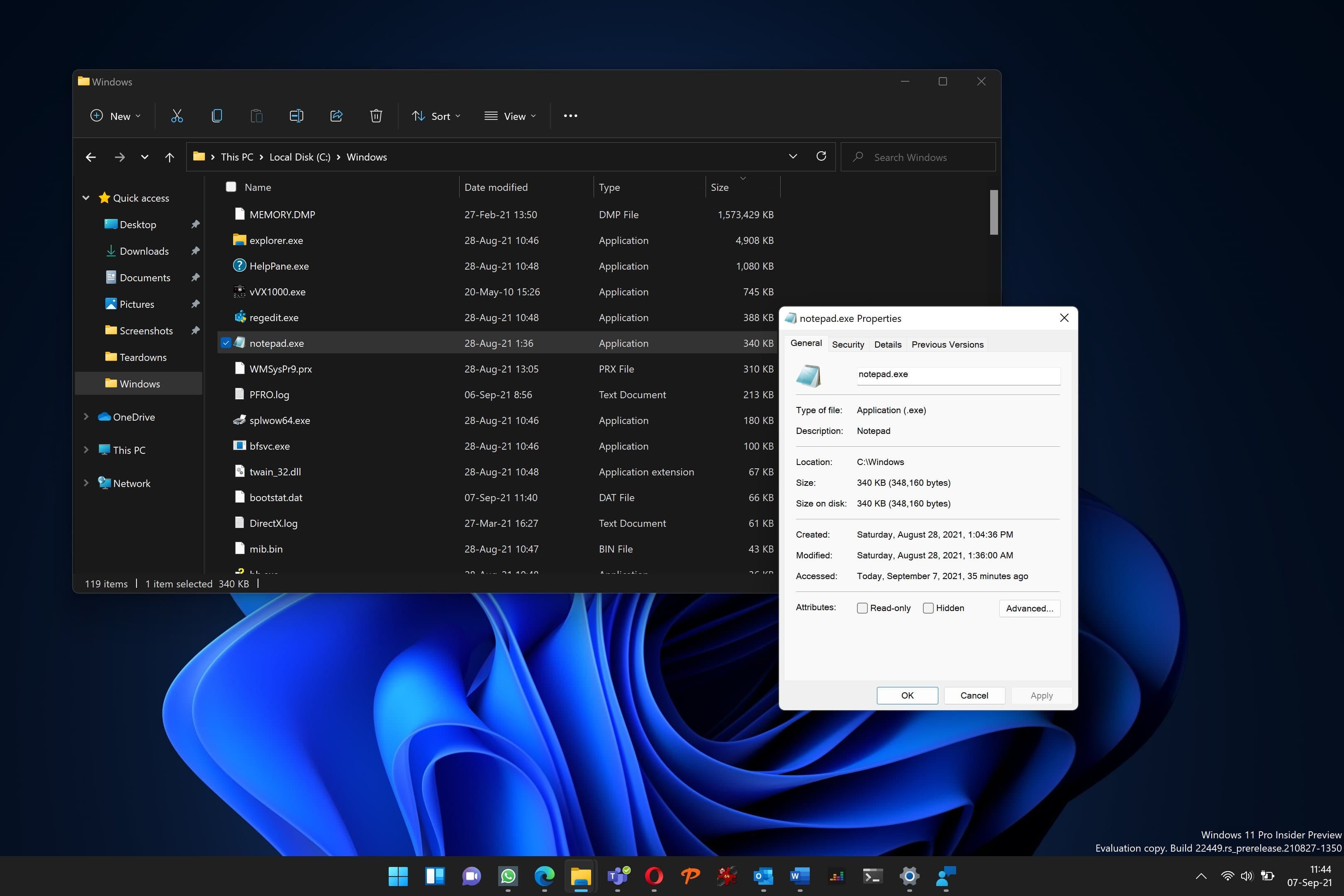Expand This PC in the sidebar
This screenshot has height=896, width=1344.
coord(86,450)
